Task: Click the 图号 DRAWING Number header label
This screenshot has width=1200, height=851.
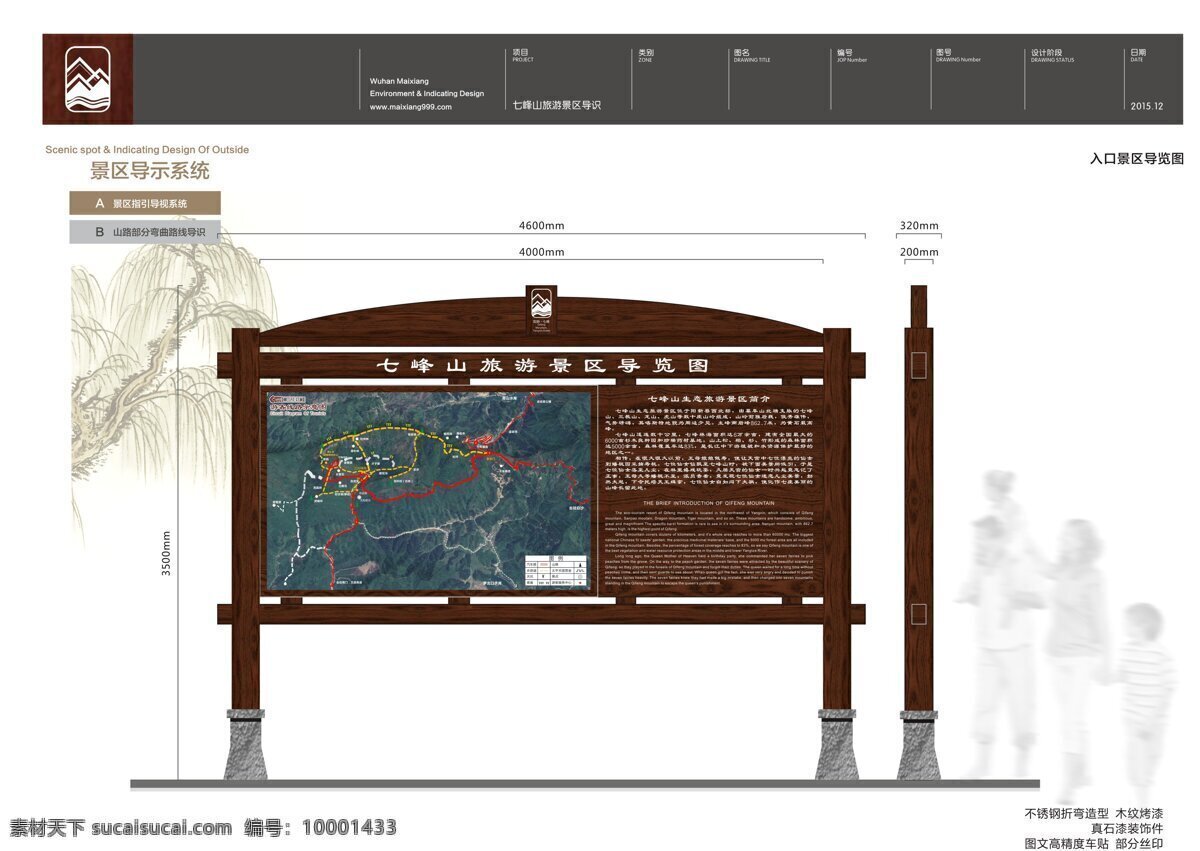Action: click(958, 55)
